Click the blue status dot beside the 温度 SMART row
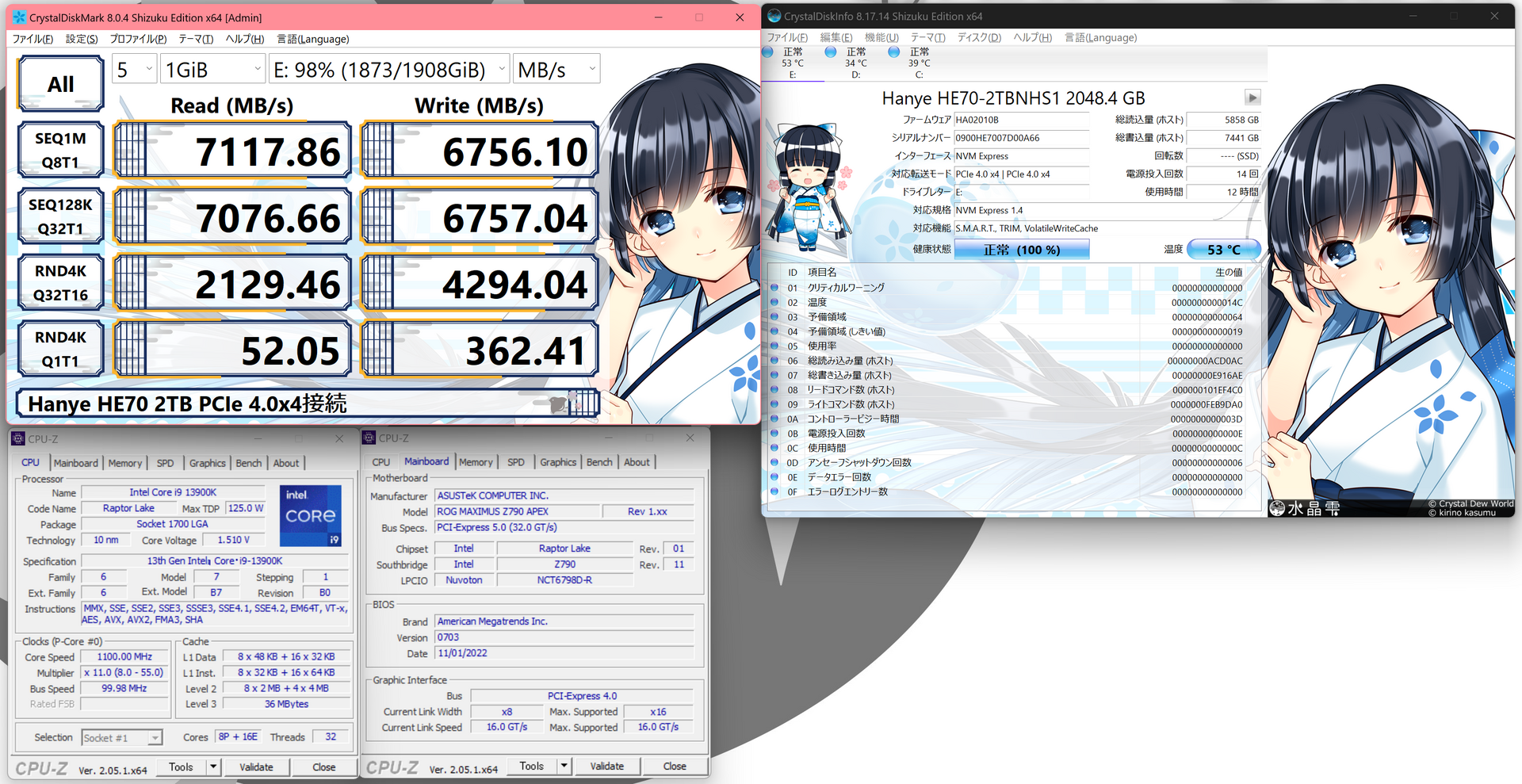The width and height of the screenshot is (1522, 784). [x=774, y=302]
